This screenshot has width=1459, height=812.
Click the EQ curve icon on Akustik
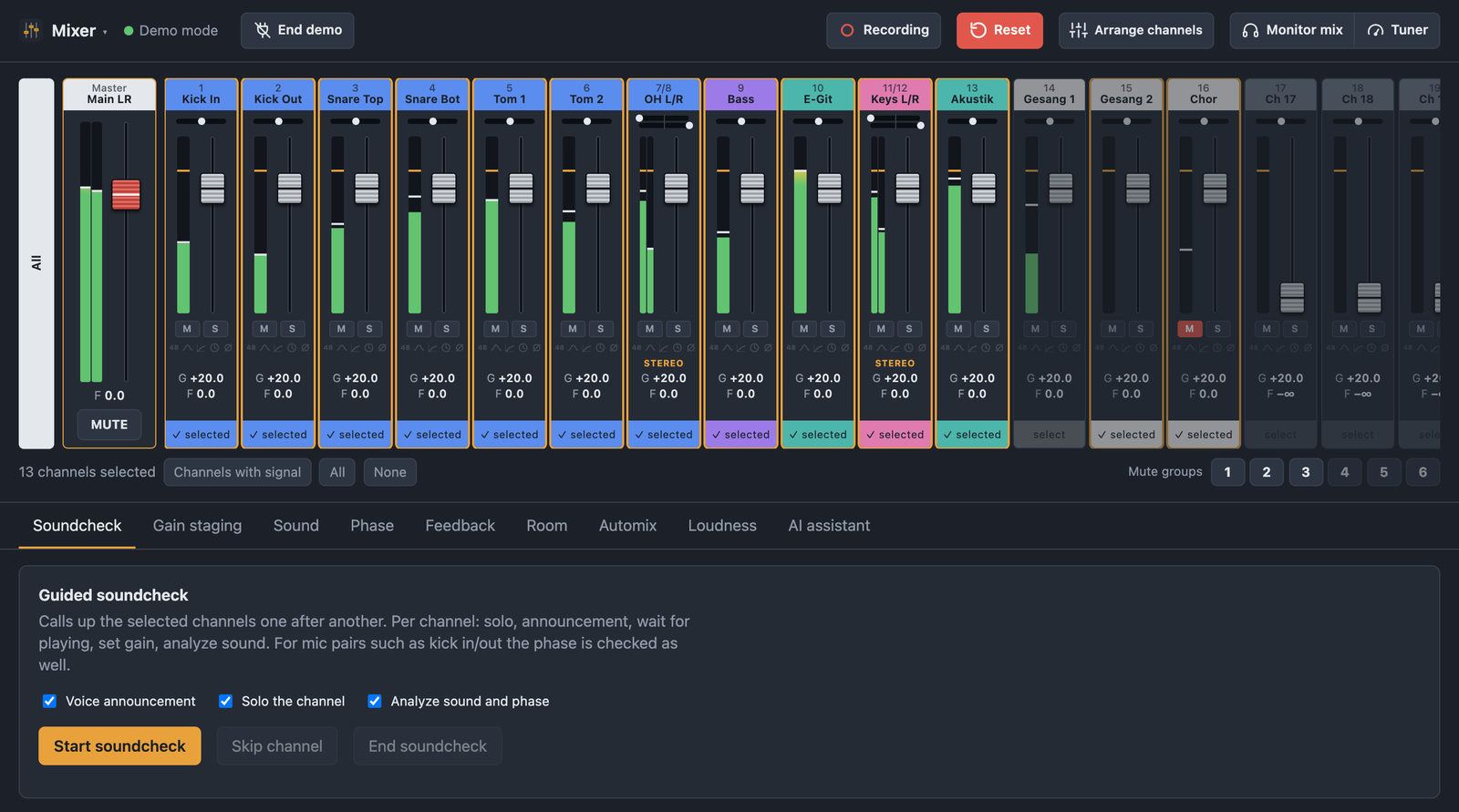point(958,347)
